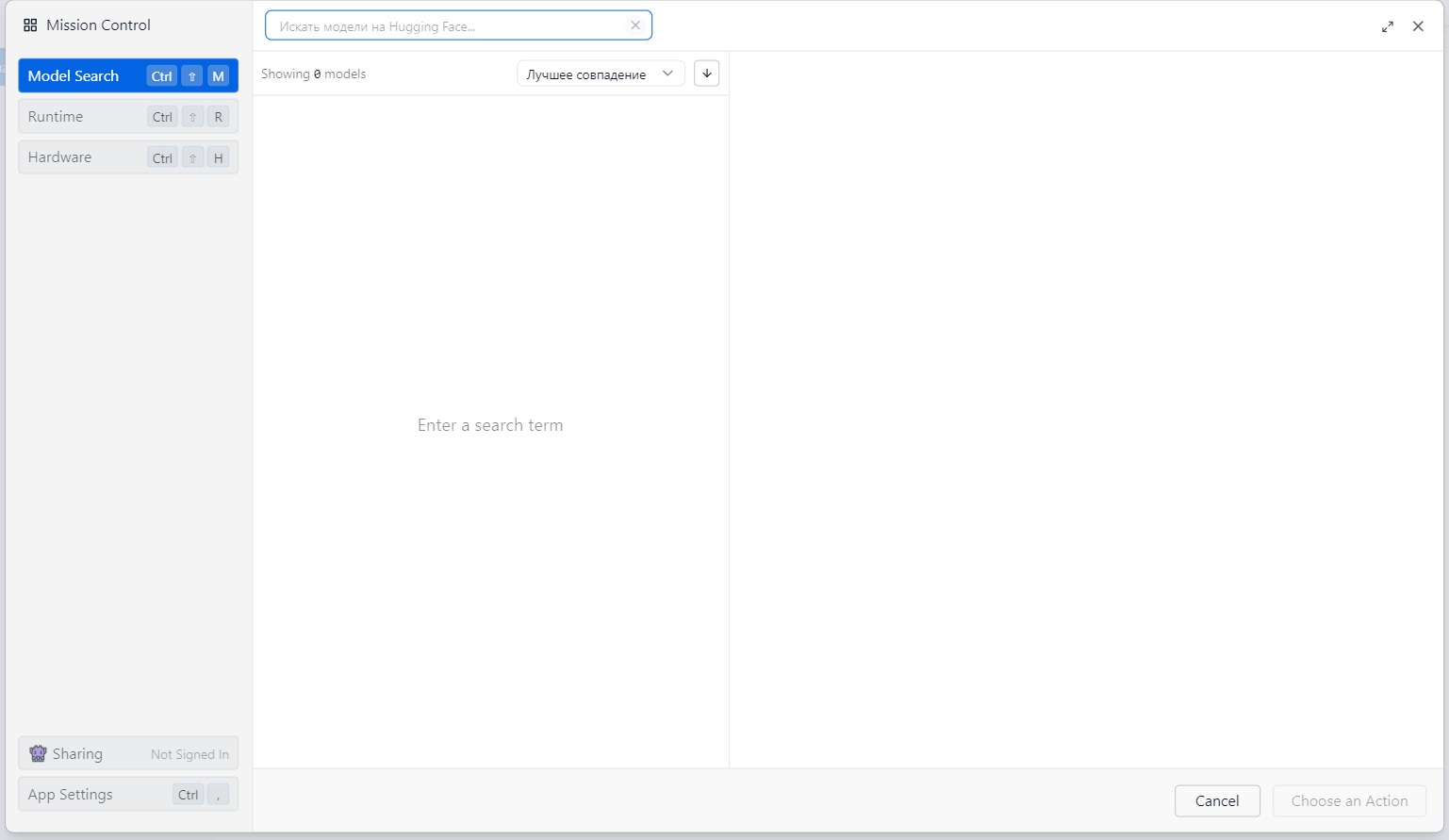Click the M shortcut key badge

click(x=218, y=76)
